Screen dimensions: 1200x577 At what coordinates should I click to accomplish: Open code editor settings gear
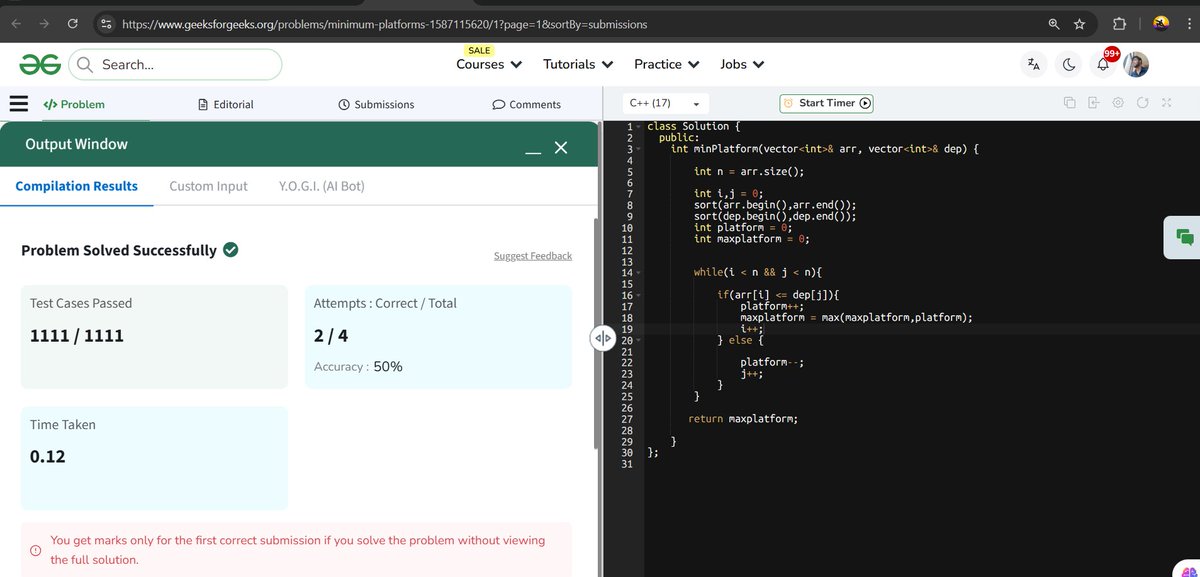(1118, 103)
